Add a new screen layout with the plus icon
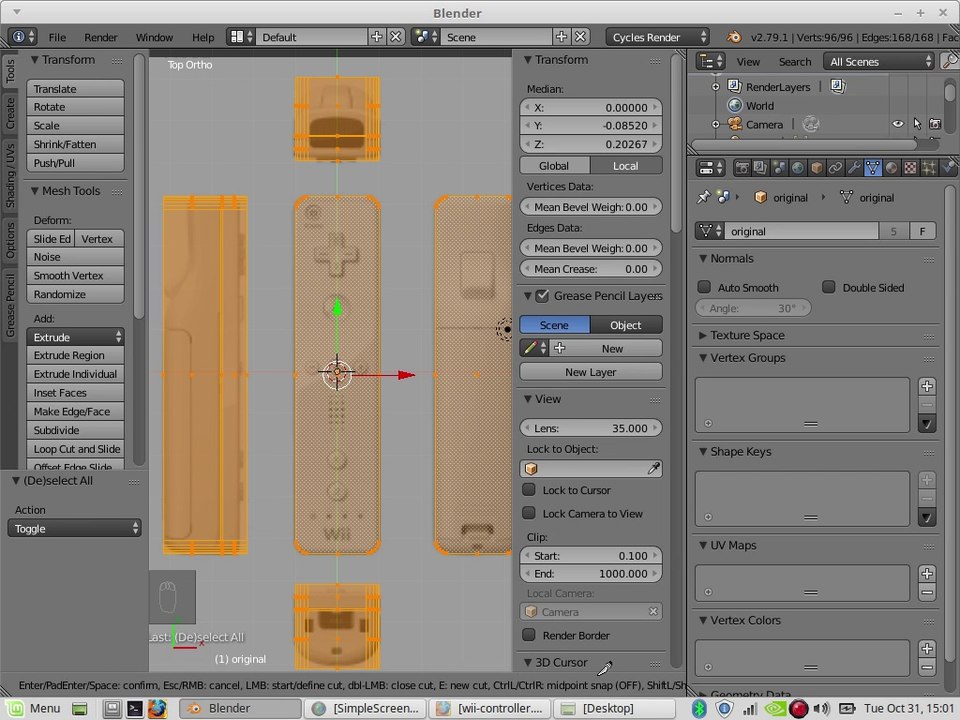This screenshot has height=720, width=960. pos(377,37)
